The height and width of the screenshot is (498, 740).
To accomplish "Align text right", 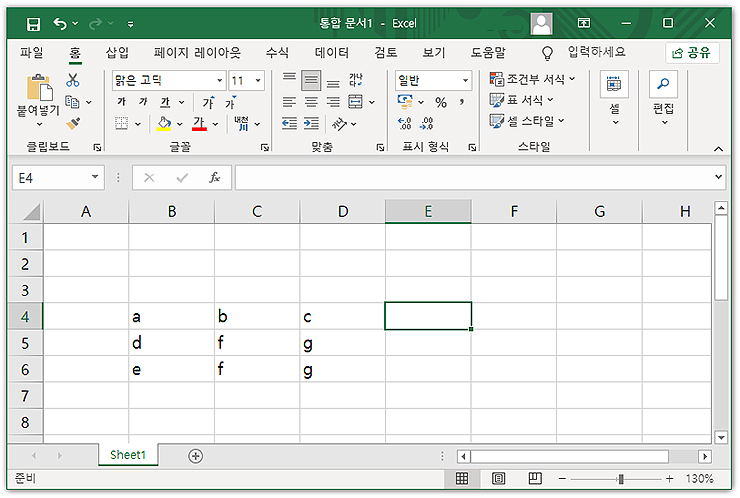I will click(333, 102).
